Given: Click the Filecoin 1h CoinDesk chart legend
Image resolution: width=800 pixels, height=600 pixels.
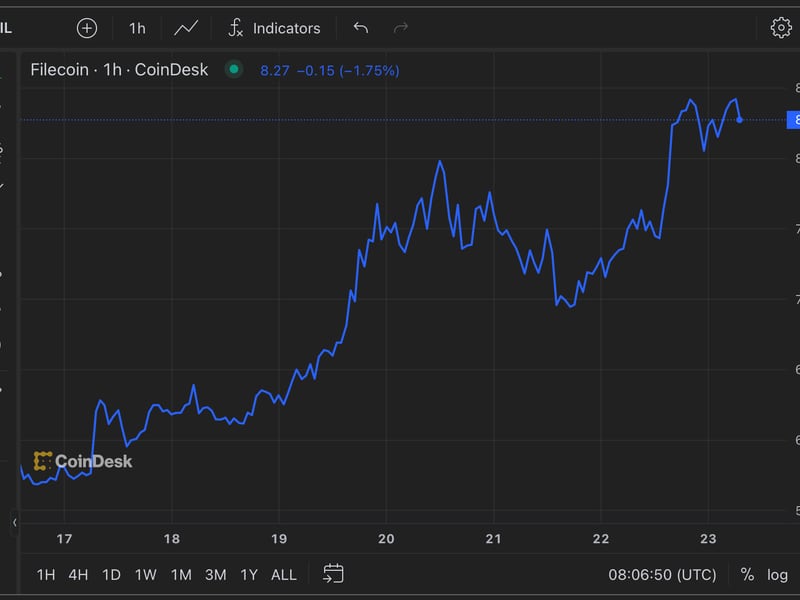Looking at the screenshot, I should (x=120, y=70).
